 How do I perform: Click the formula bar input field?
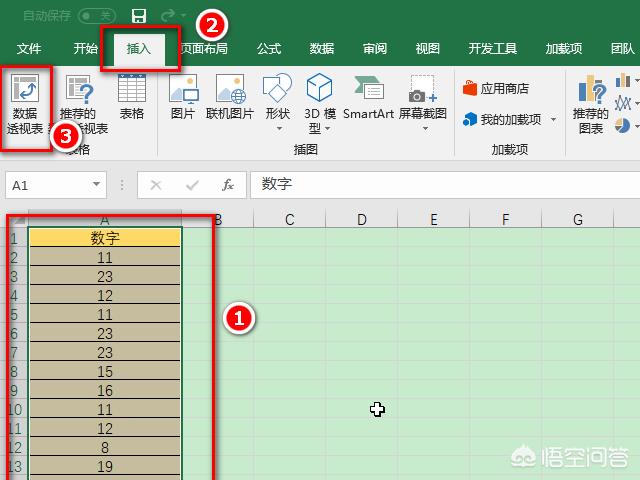[x=440, y=185]
